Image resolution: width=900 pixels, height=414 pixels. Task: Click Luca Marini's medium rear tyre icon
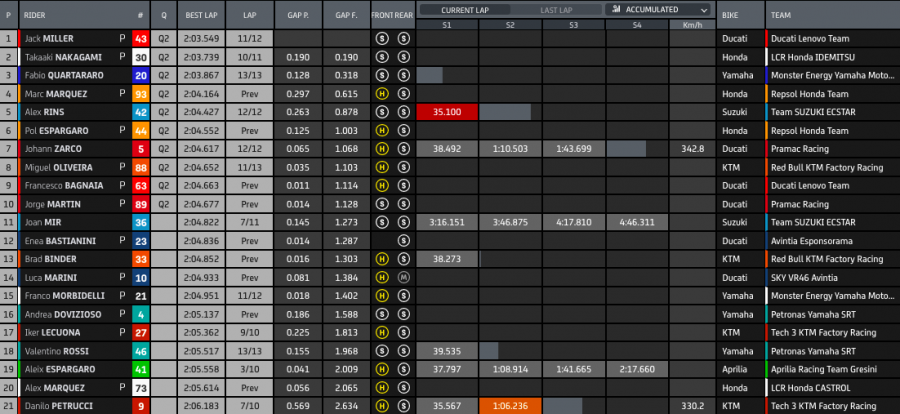(403, 278)
